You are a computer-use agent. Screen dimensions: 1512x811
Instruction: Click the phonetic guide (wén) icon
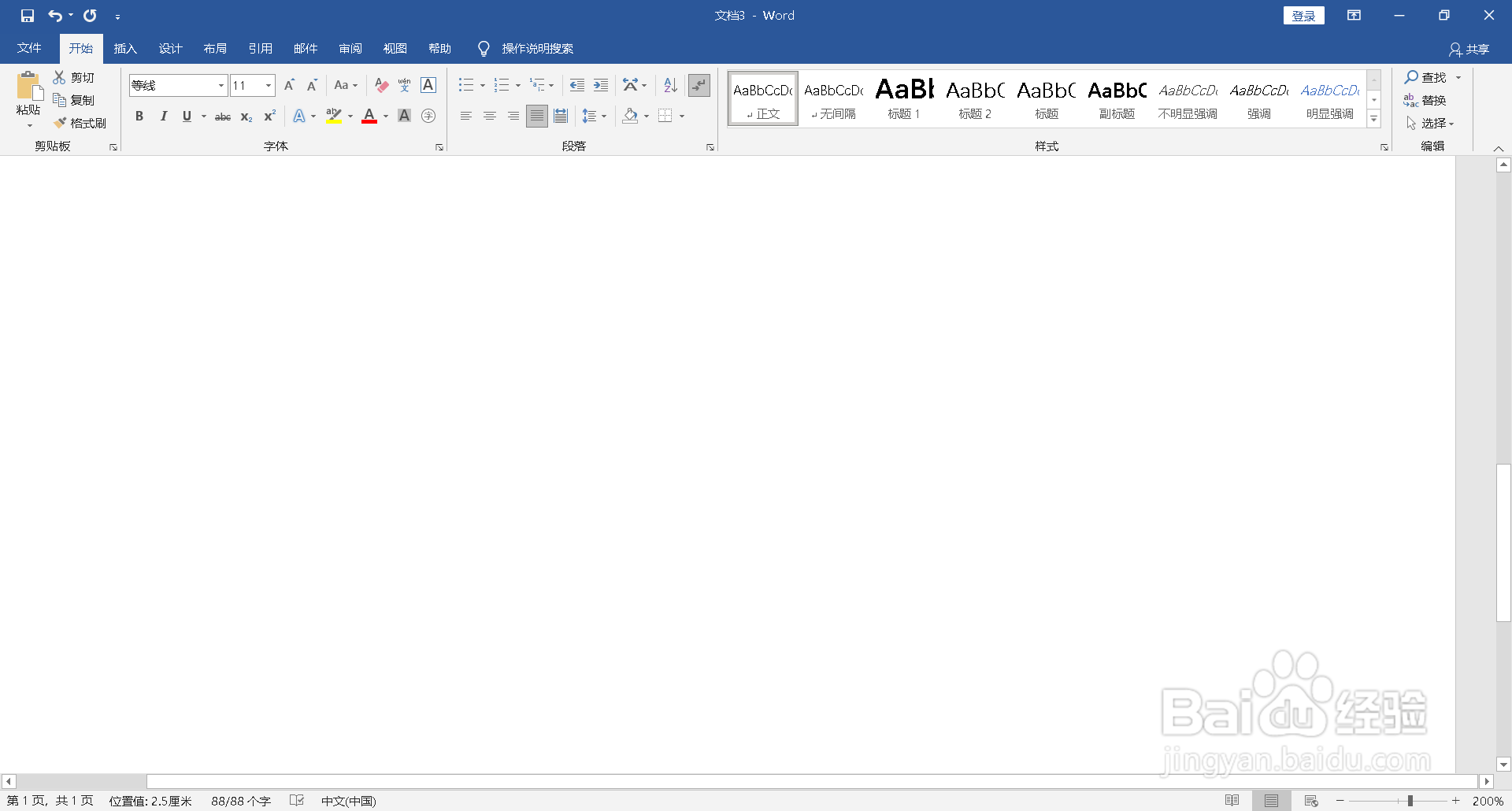[x=405, y=85]
